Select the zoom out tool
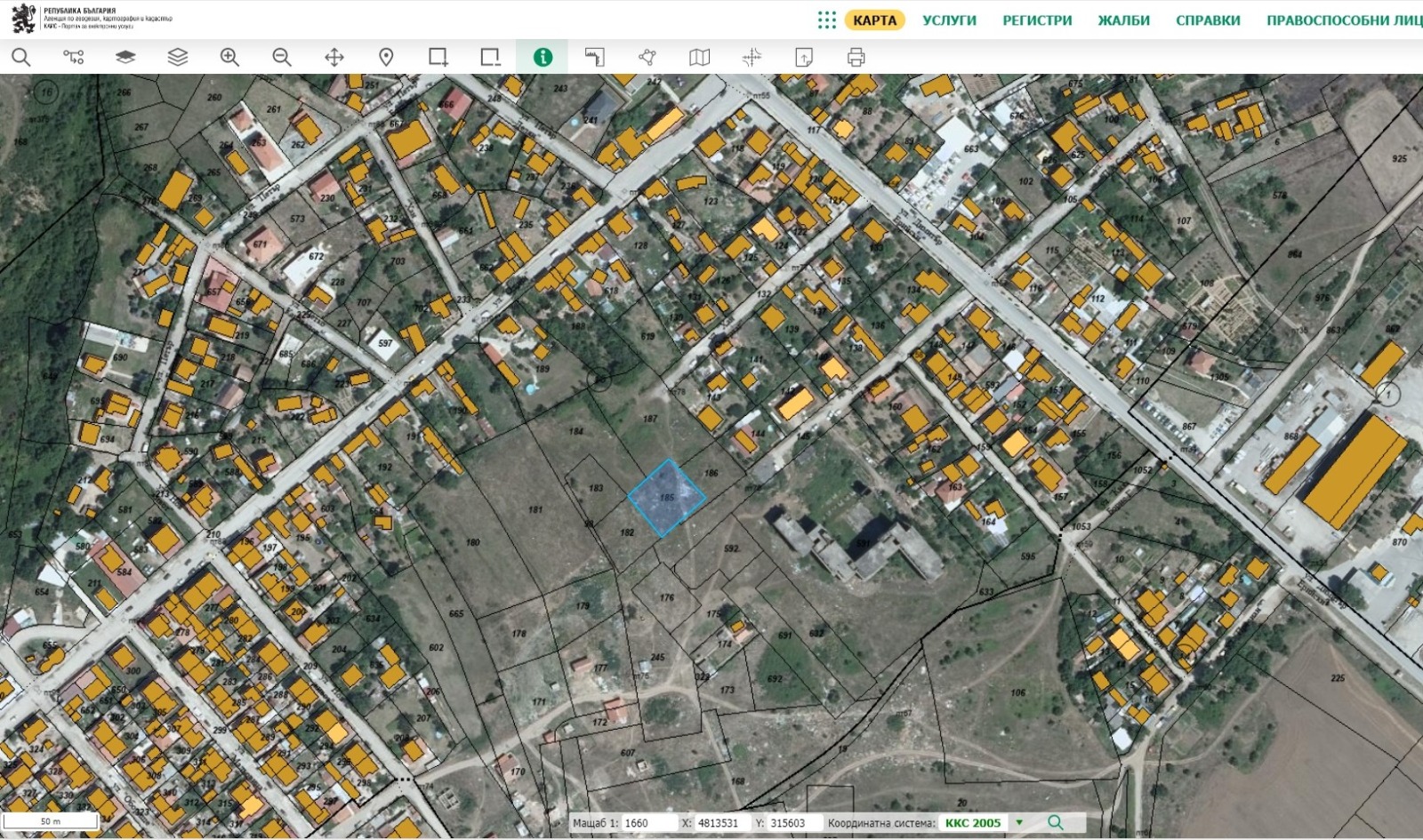 282,58
